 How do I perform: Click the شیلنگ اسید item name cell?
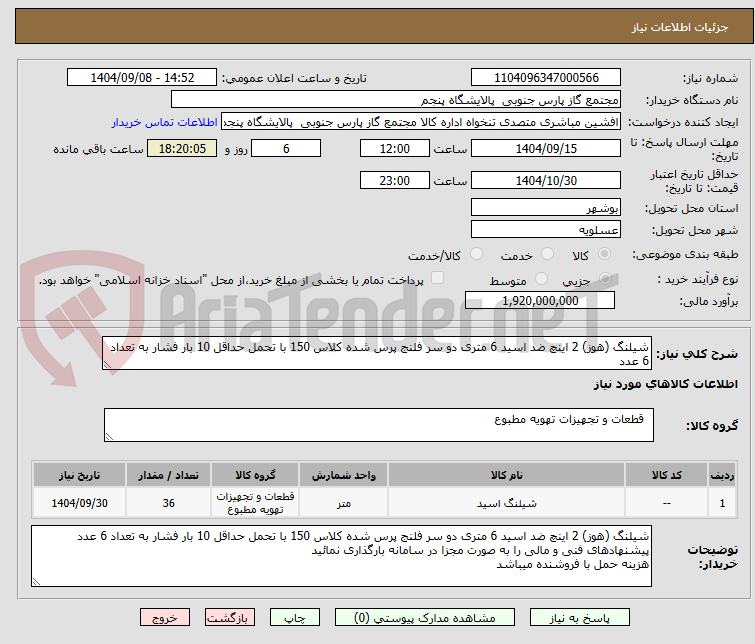click(507, 503)
